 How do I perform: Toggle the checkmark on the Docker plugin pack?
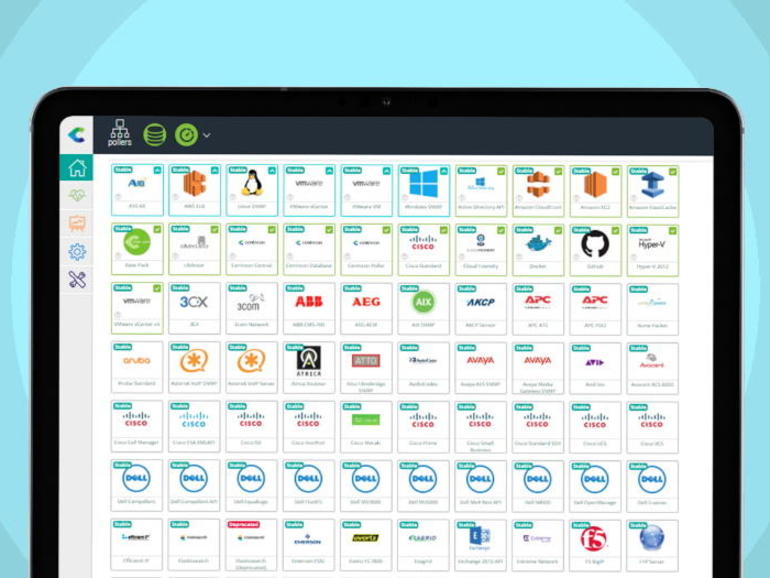559,229
